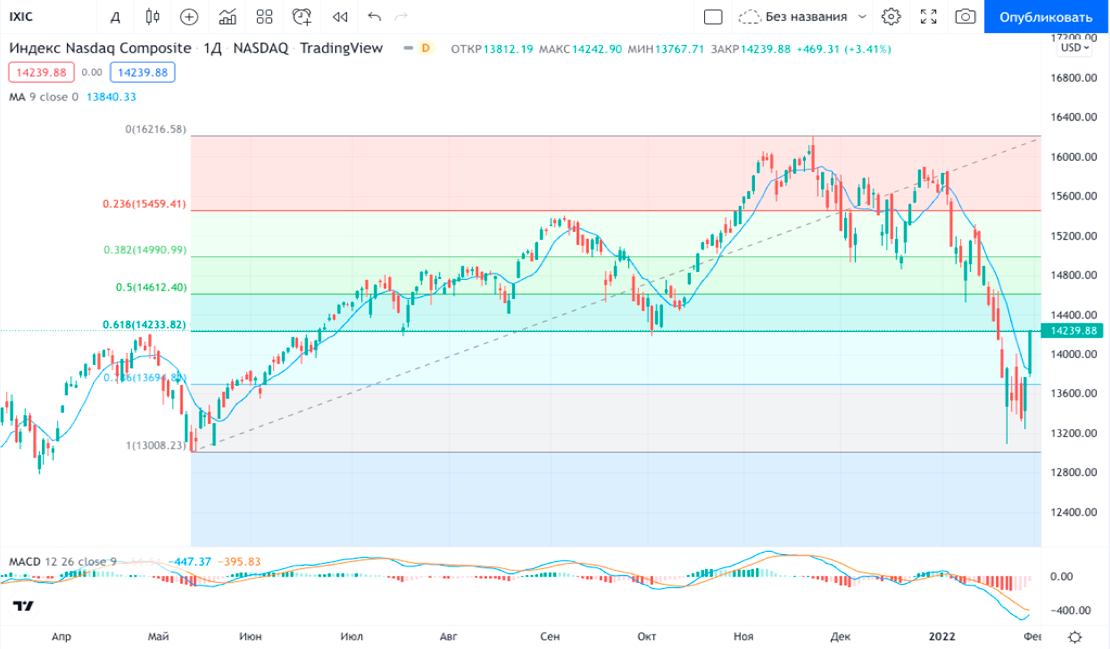The height and width of the screenshot is (649, 1110).
Task: Select Fibonacci level 0.236(15459.41) label
Action: point(144,204)
